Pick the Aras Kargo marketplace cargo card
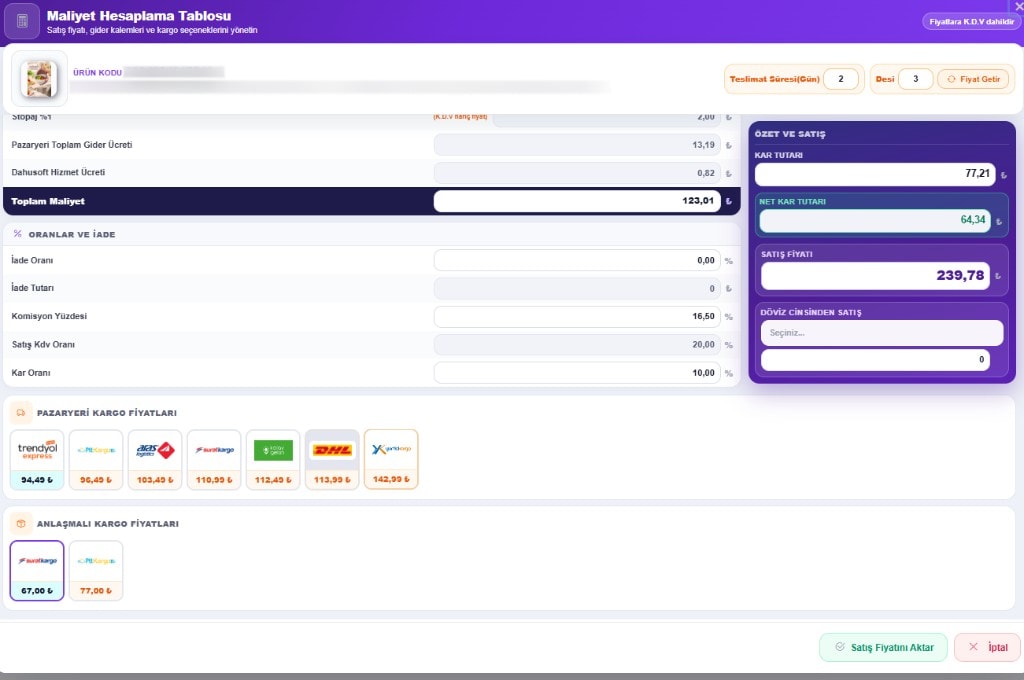This screenshot has height=680, width=1024. (x=155, y=459)
